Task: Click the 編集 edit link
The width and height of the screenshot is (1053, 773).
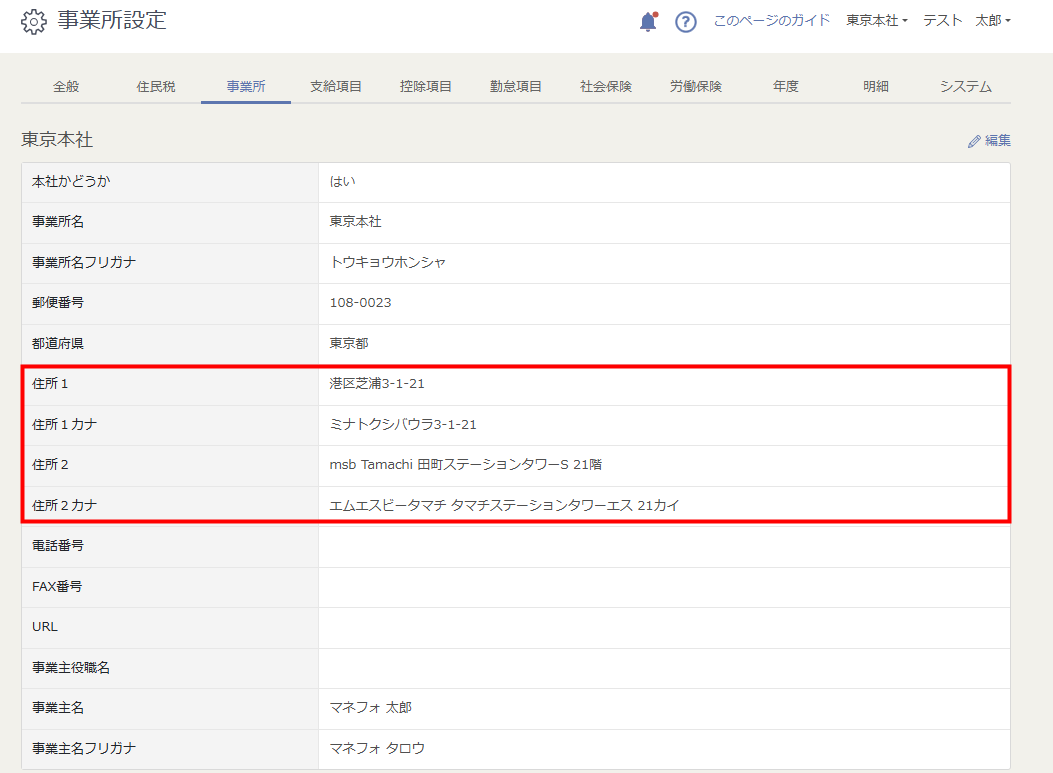Action: coord(989,140)
